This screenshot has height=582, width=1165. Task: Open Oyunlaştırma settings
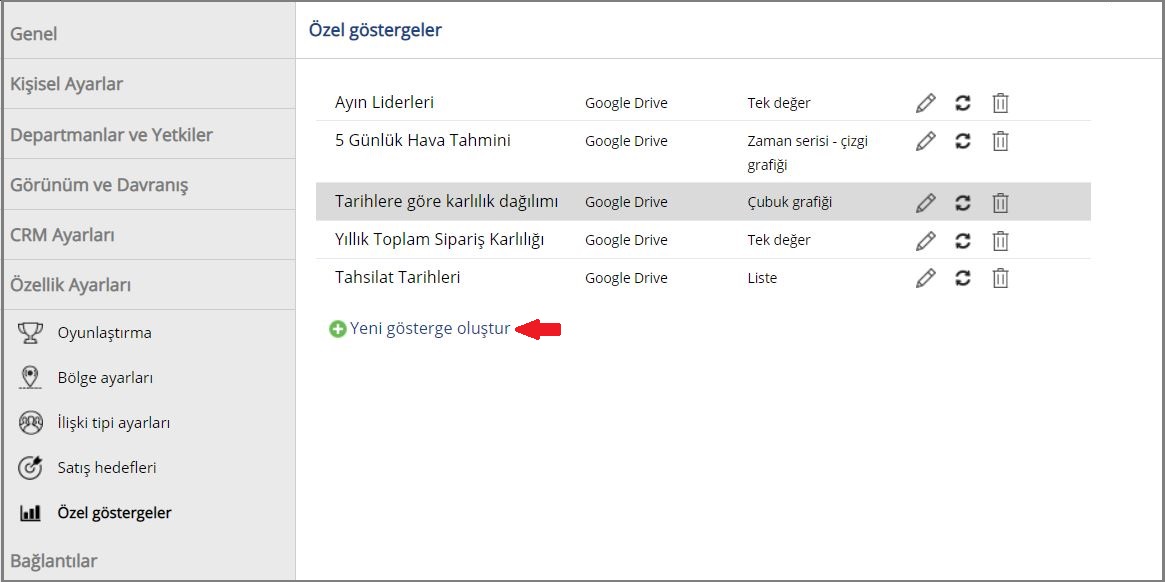(x=105, y=333)
